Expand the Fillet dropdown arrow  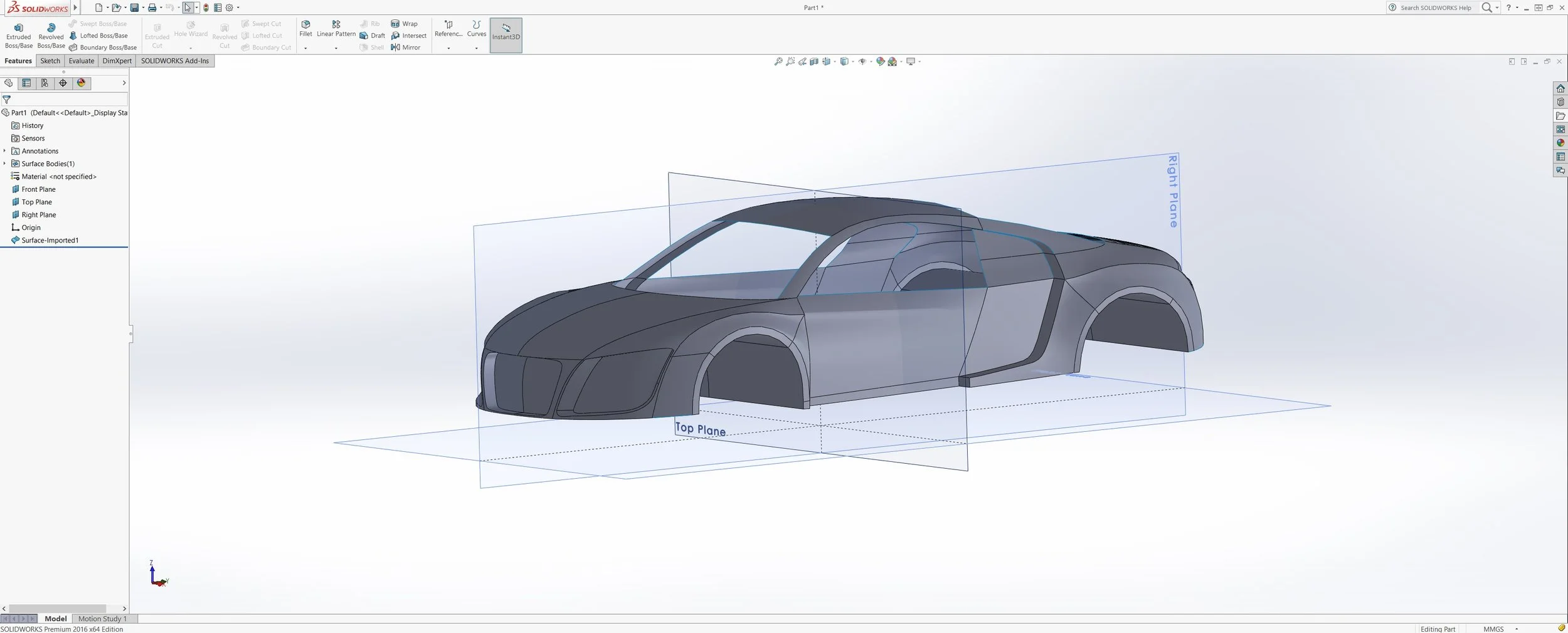(x=305, y=48)
